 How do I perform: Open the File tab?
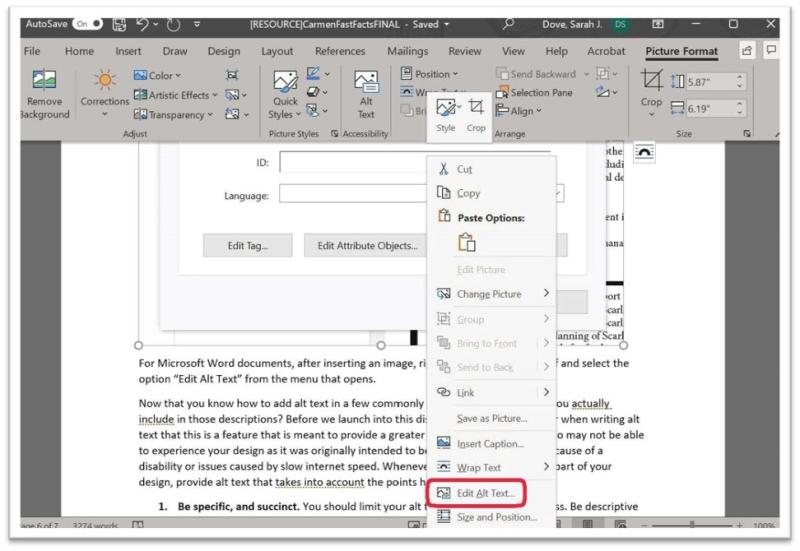[x=32, y=51]
